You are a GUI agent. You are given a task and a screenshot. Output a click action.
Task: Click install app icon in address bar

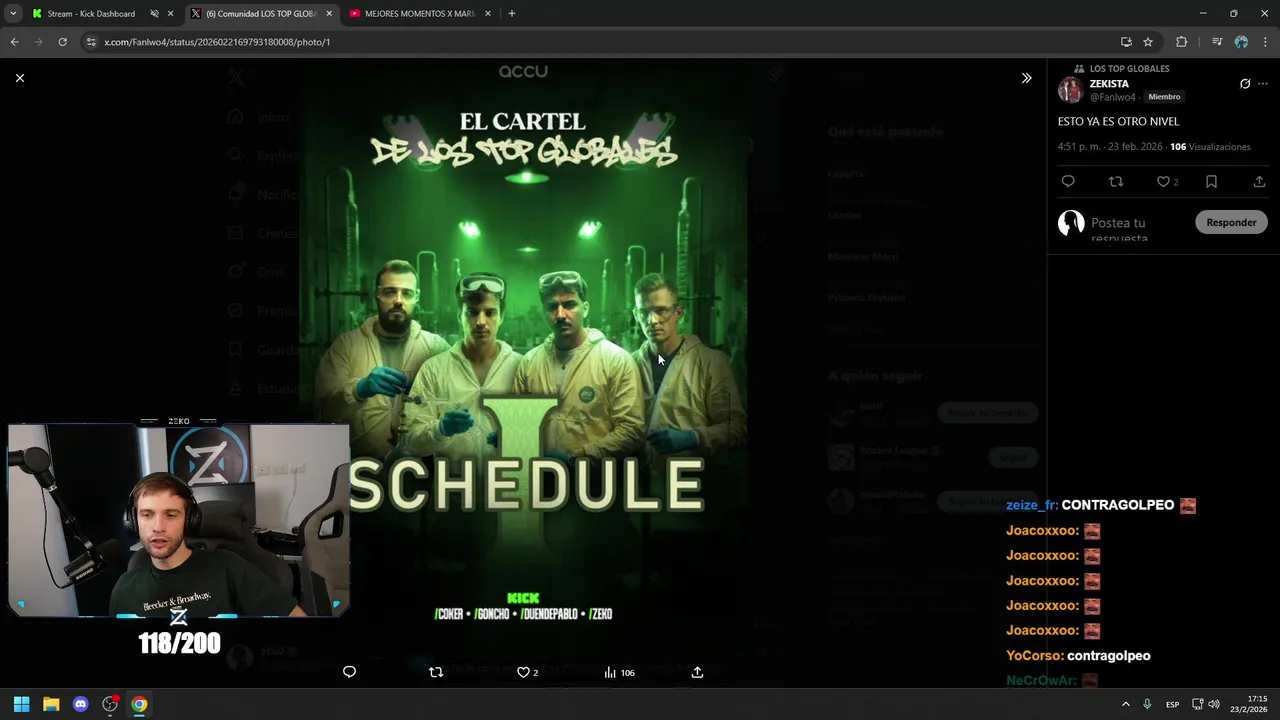coord(1126,42)
